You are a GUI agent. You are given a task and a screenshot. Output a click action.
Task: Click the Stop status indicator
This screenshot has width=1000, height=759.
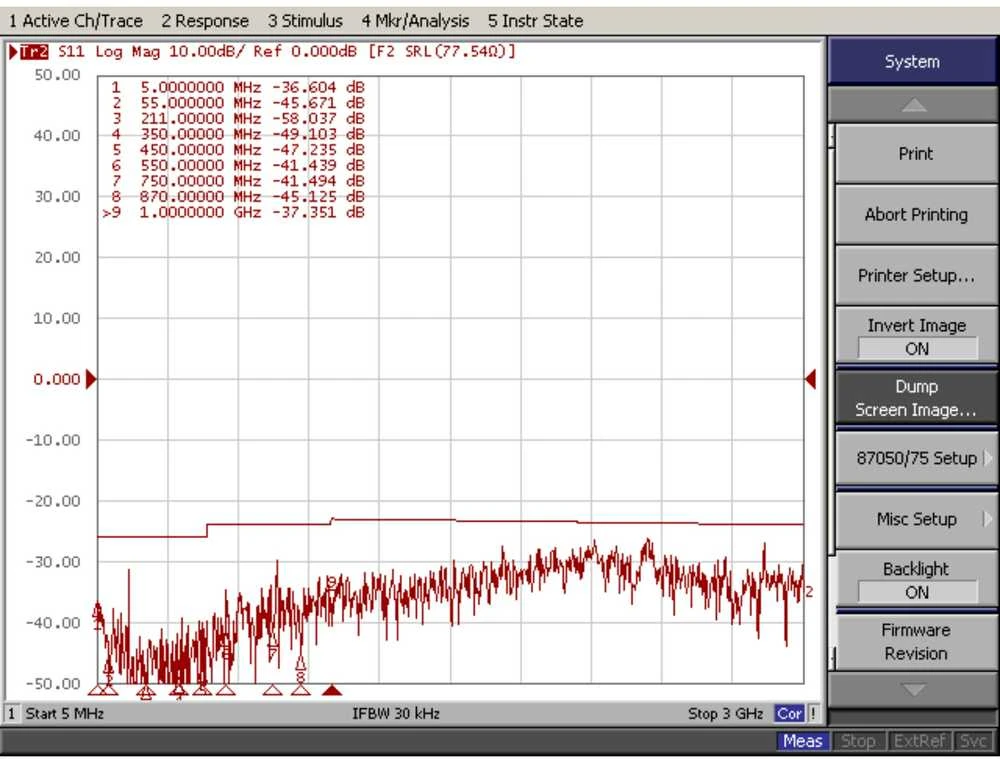click(x=858, y=741)
